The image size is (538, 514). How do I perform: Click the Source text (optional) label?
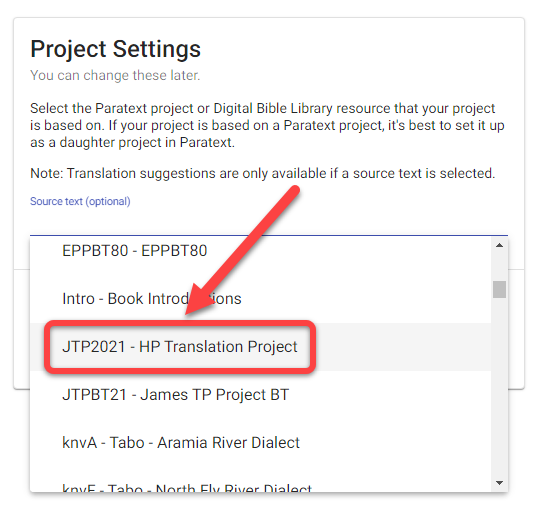(80, 201)
